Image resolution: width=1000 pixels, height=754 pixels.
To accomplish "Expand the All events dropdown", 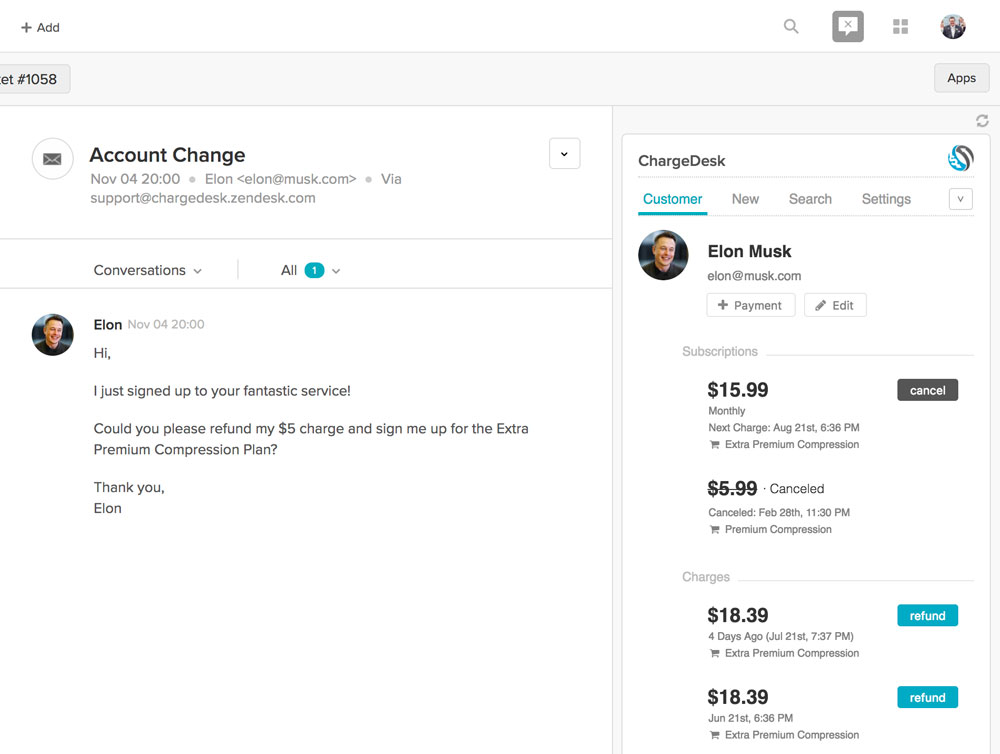I will (x=311, y=270).
